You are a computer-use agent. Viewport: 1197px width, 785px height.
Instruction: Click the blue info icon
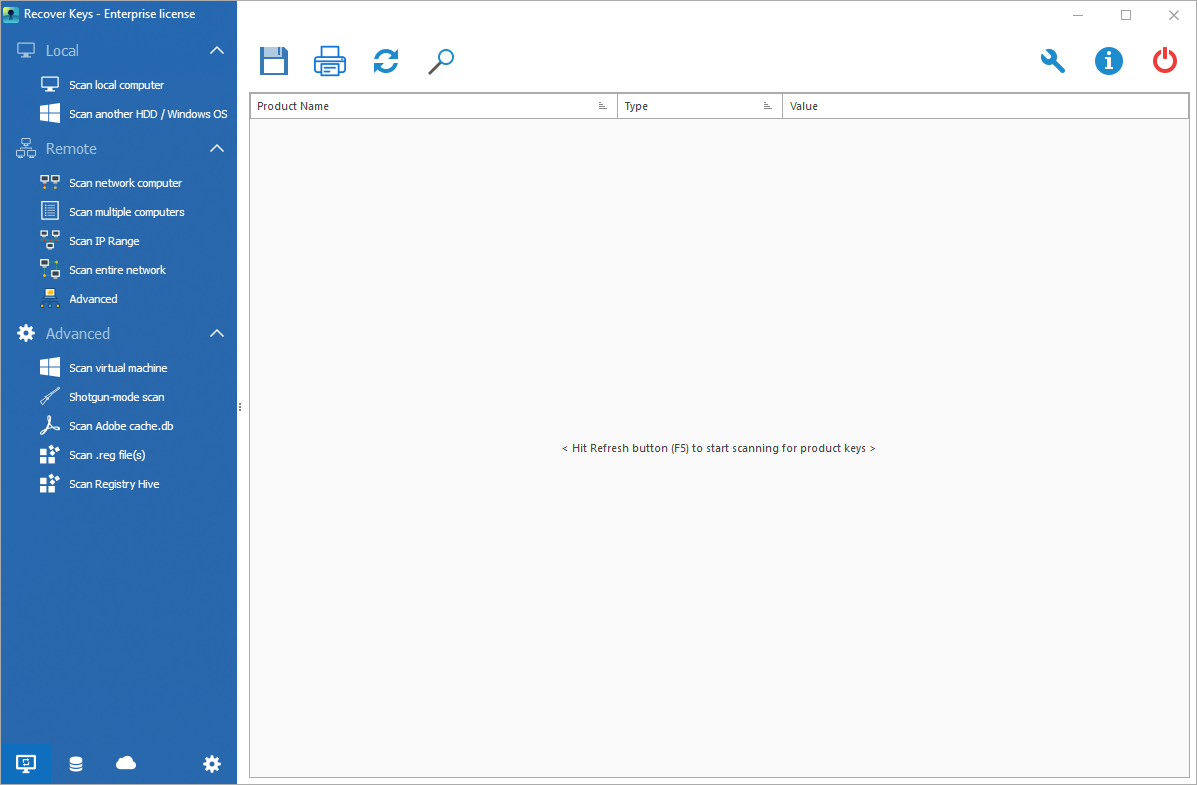1108,60
